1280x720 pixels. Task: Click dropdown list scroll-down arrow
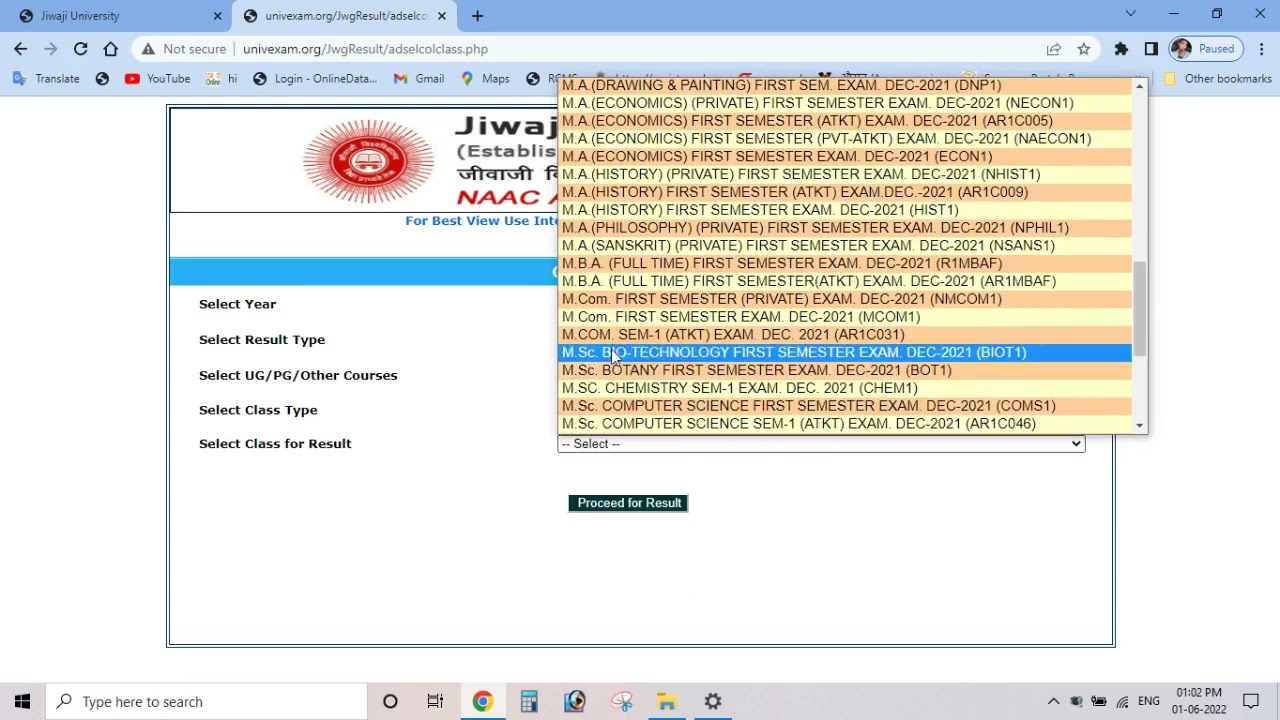pos(1139,425)
